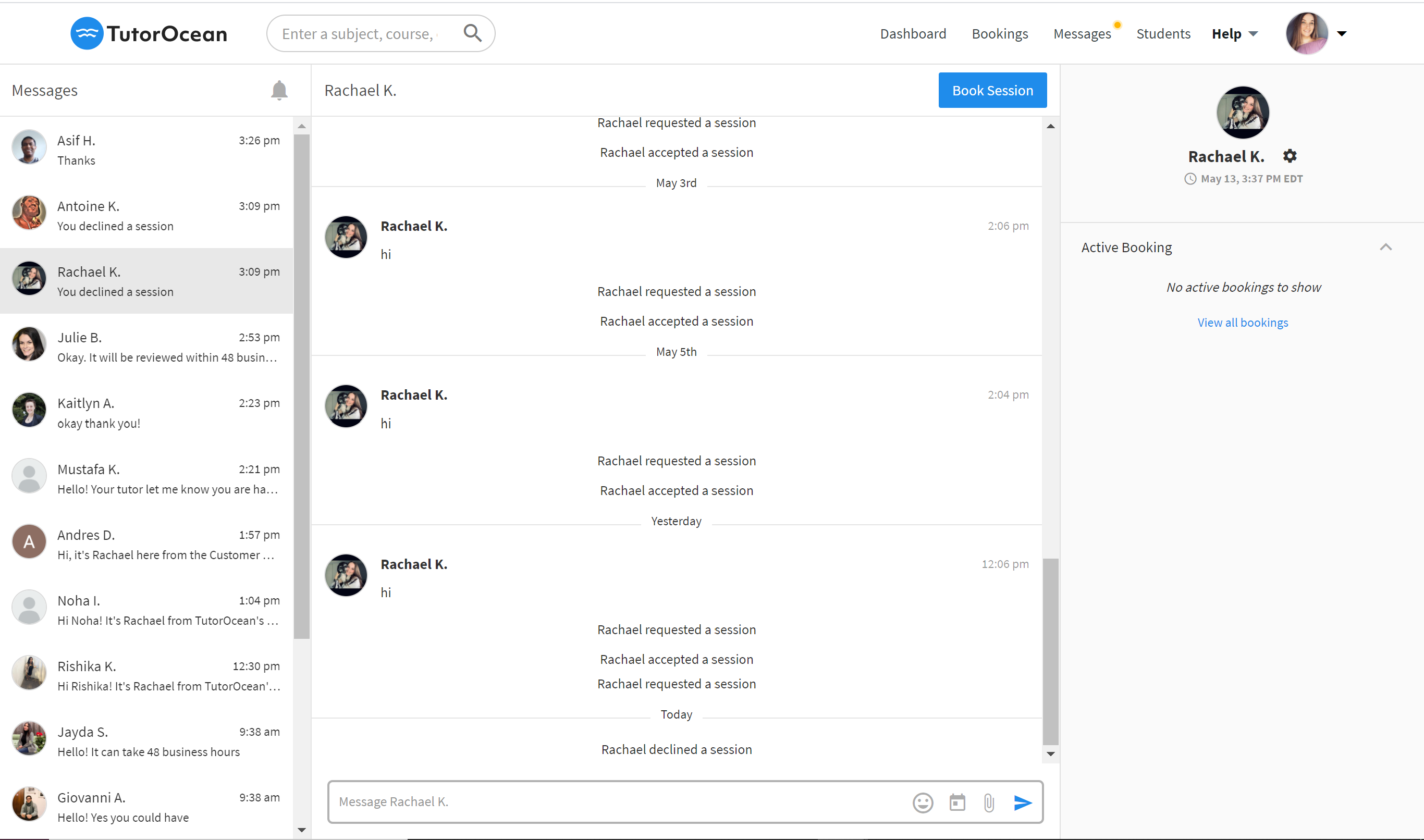
Task: Open the emoji picker in message box
Action: (923, 802)
